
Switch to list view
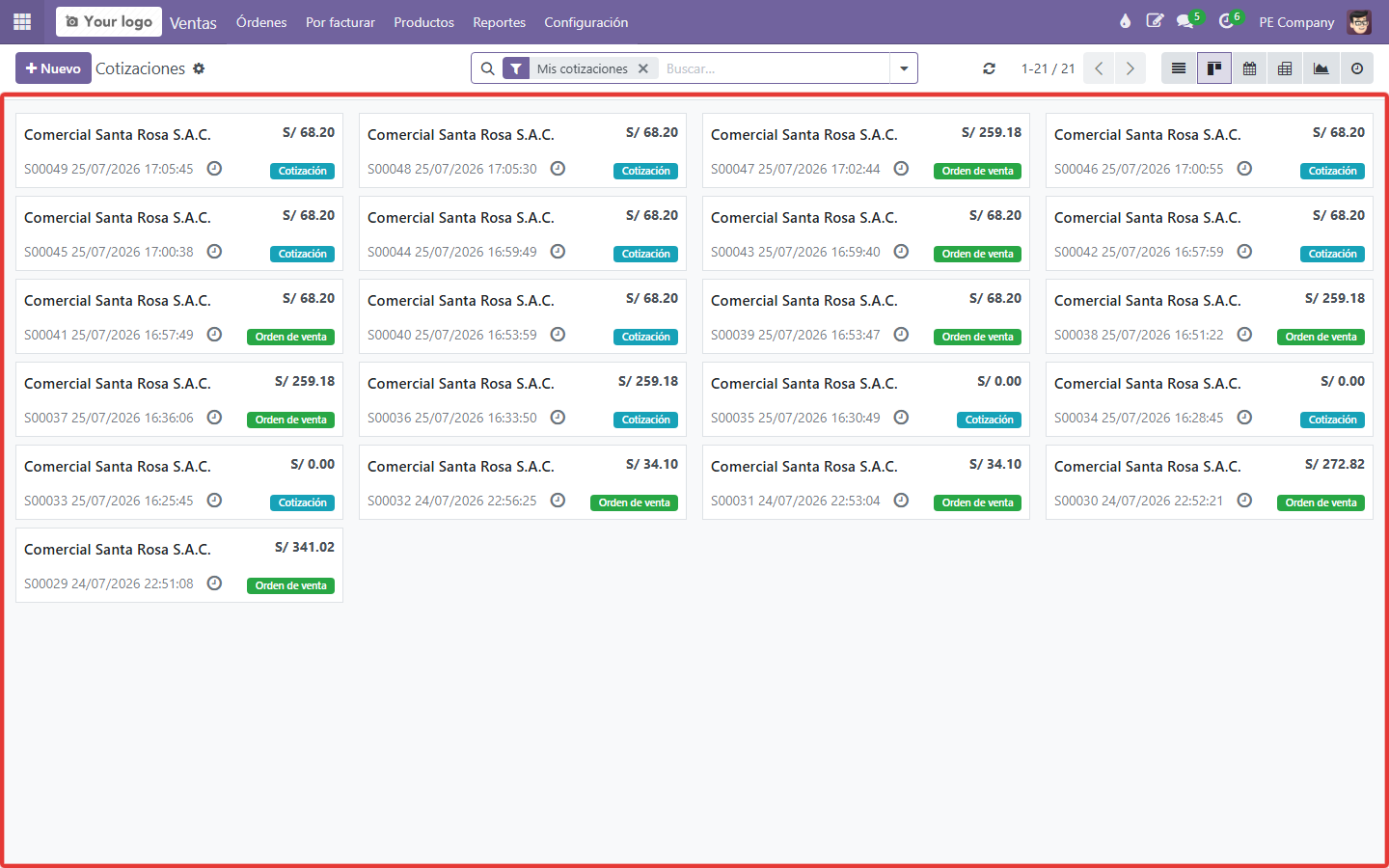point(1179,68)
